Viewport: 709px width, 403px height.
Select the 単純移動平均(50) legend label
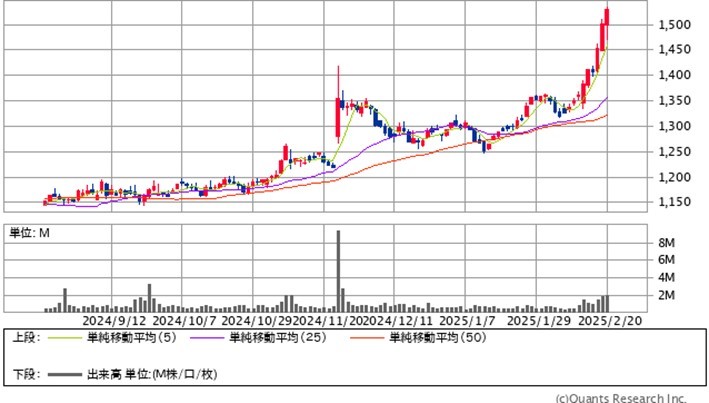pyautogui.click(x=435, y=339)
